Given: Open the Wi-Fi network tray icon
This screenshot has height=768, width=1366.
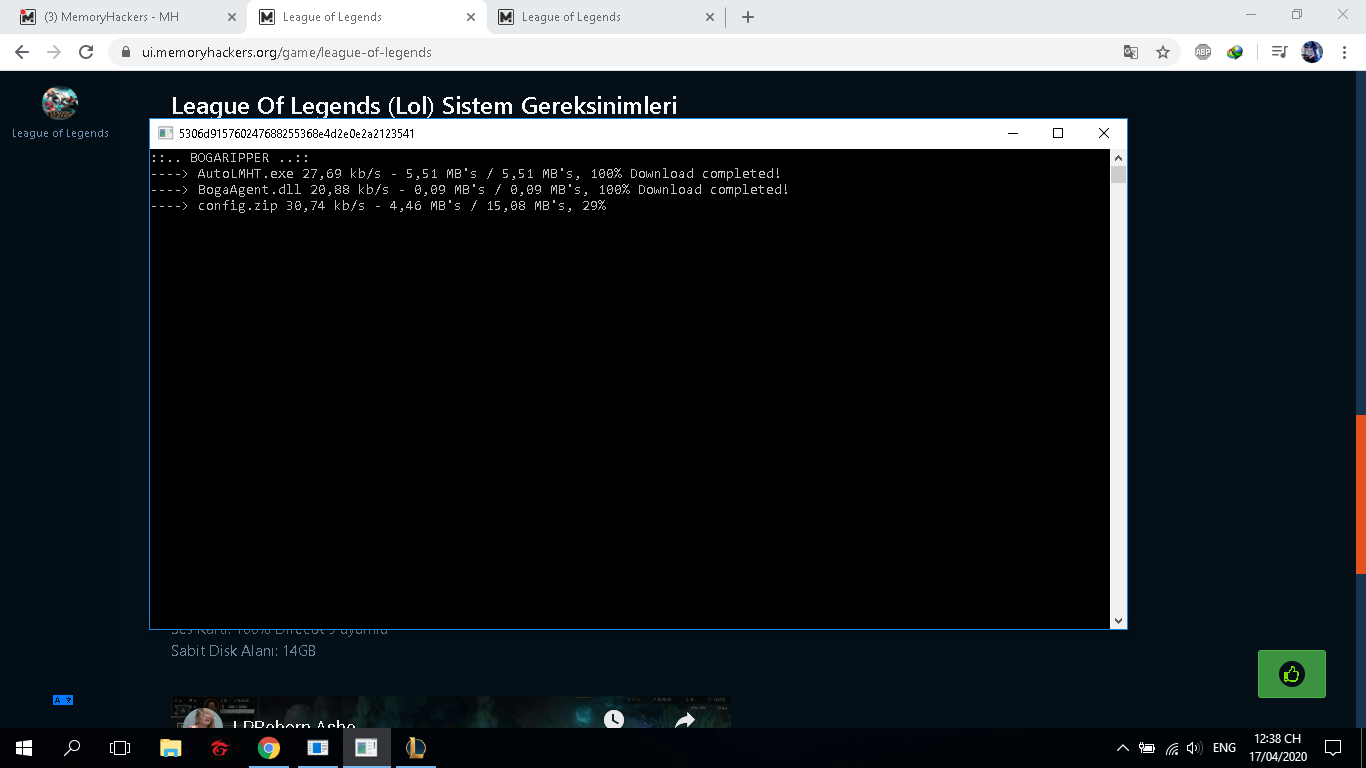Looking at the screenshot, I should [x=1171, y=747].
